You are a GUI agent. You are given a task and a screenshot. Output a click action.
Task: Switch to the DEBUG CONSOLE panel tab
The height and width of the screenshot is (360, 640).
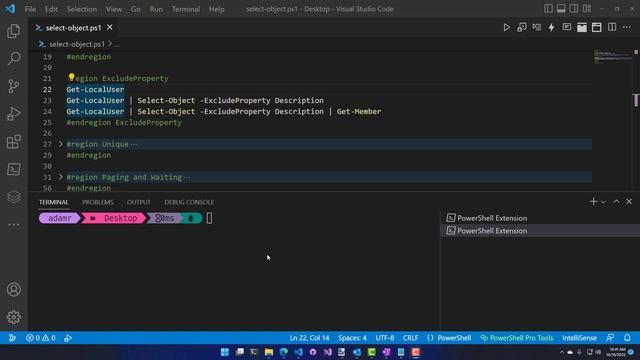click(x=189, y=202)
